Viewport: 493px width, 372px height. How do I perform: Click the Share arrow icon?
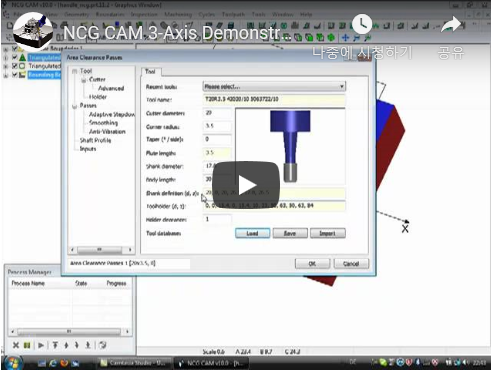tap(451, 25)
